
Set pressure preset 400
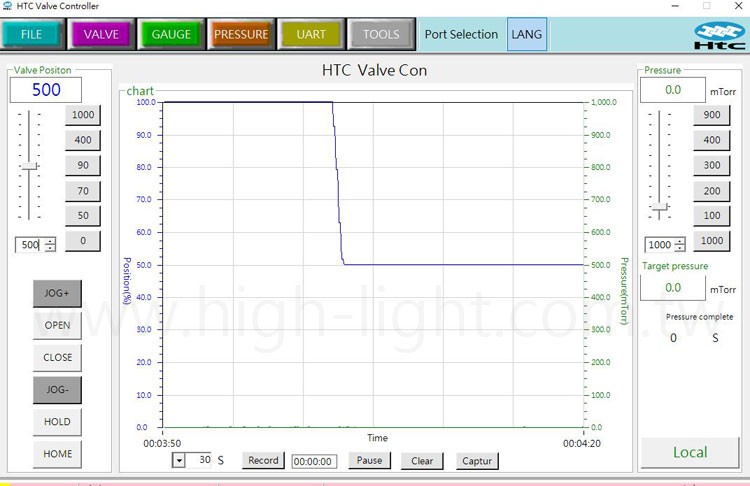pos(712,140)
